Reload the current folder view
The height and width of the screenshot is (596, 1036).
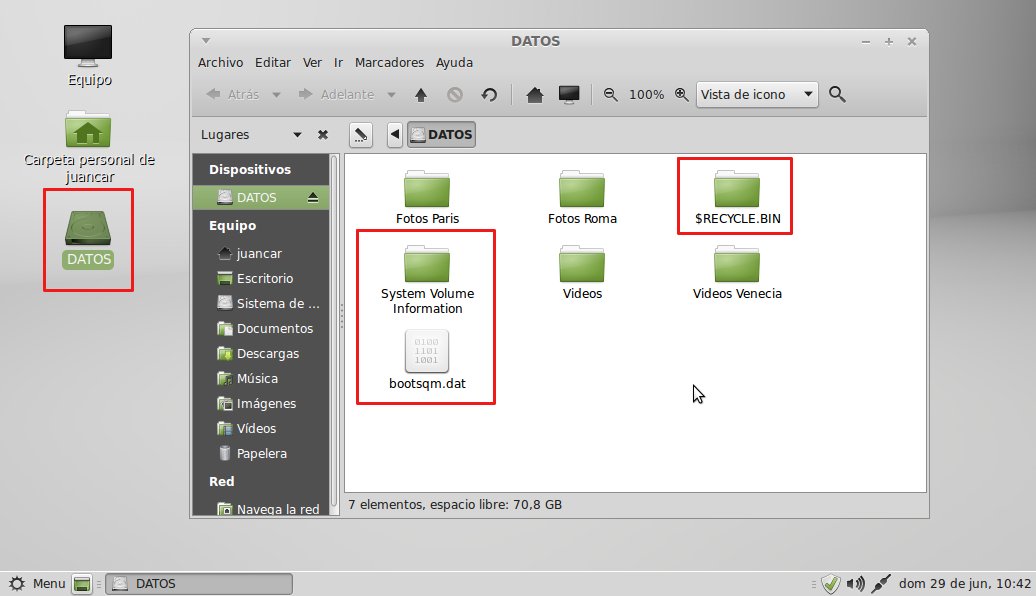(489, 94)
